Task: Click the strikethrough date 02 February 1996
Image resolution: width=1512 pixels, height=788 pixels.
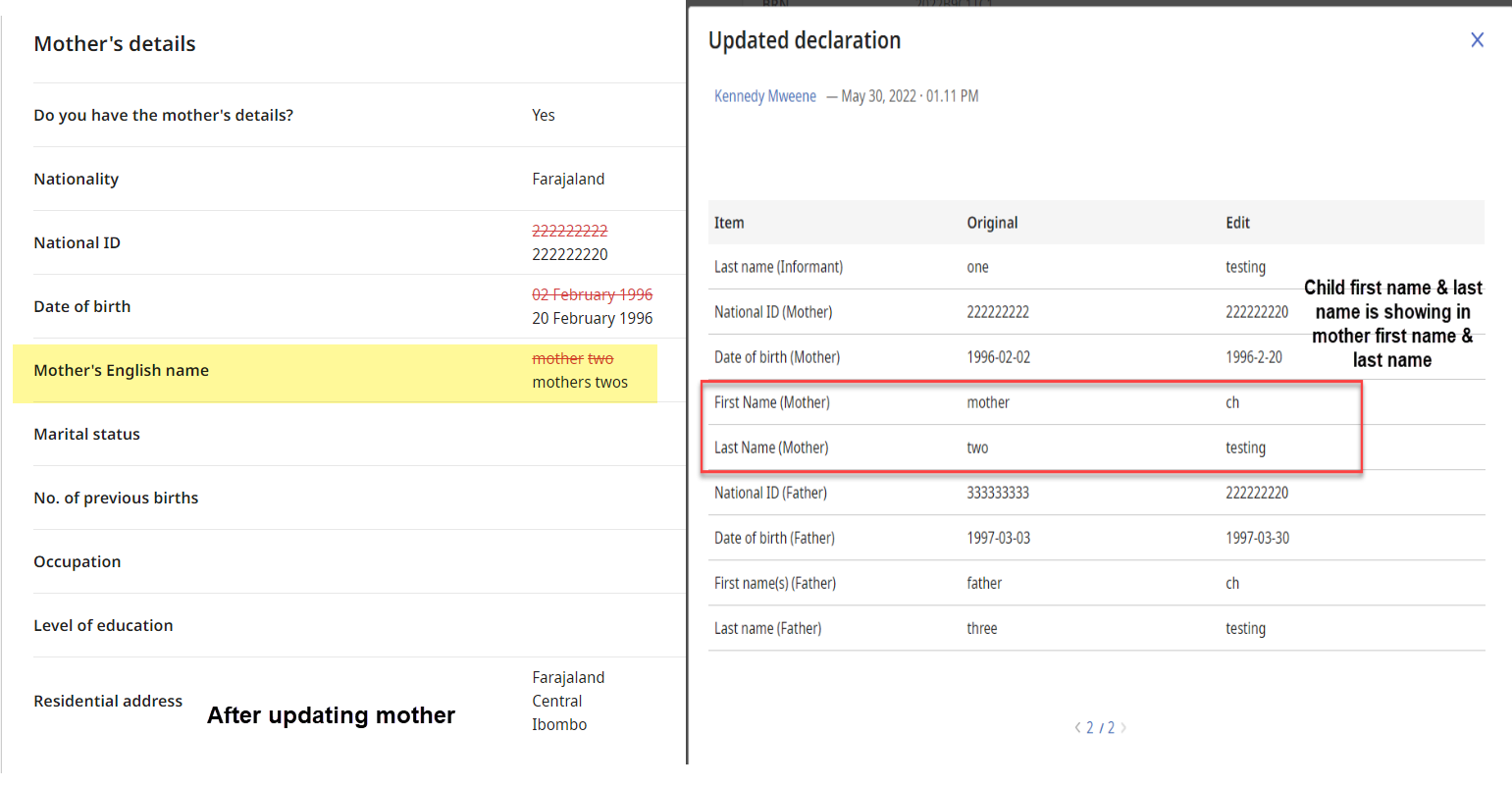Action: (593, 293)
